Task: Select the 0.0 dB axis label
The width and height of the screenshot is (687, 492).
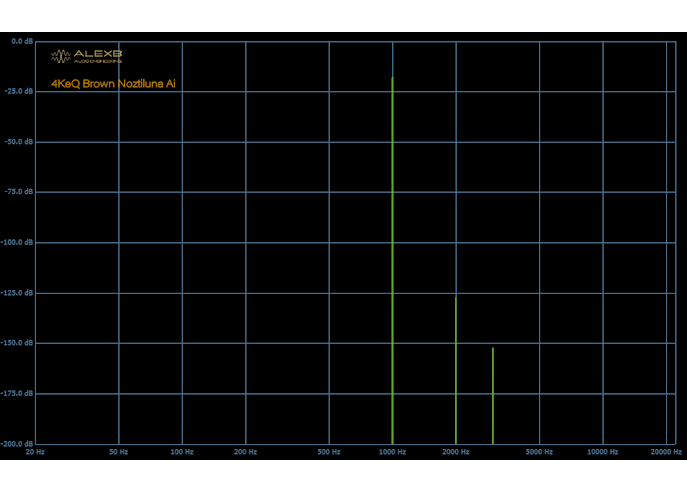Action: coord(22,42)
